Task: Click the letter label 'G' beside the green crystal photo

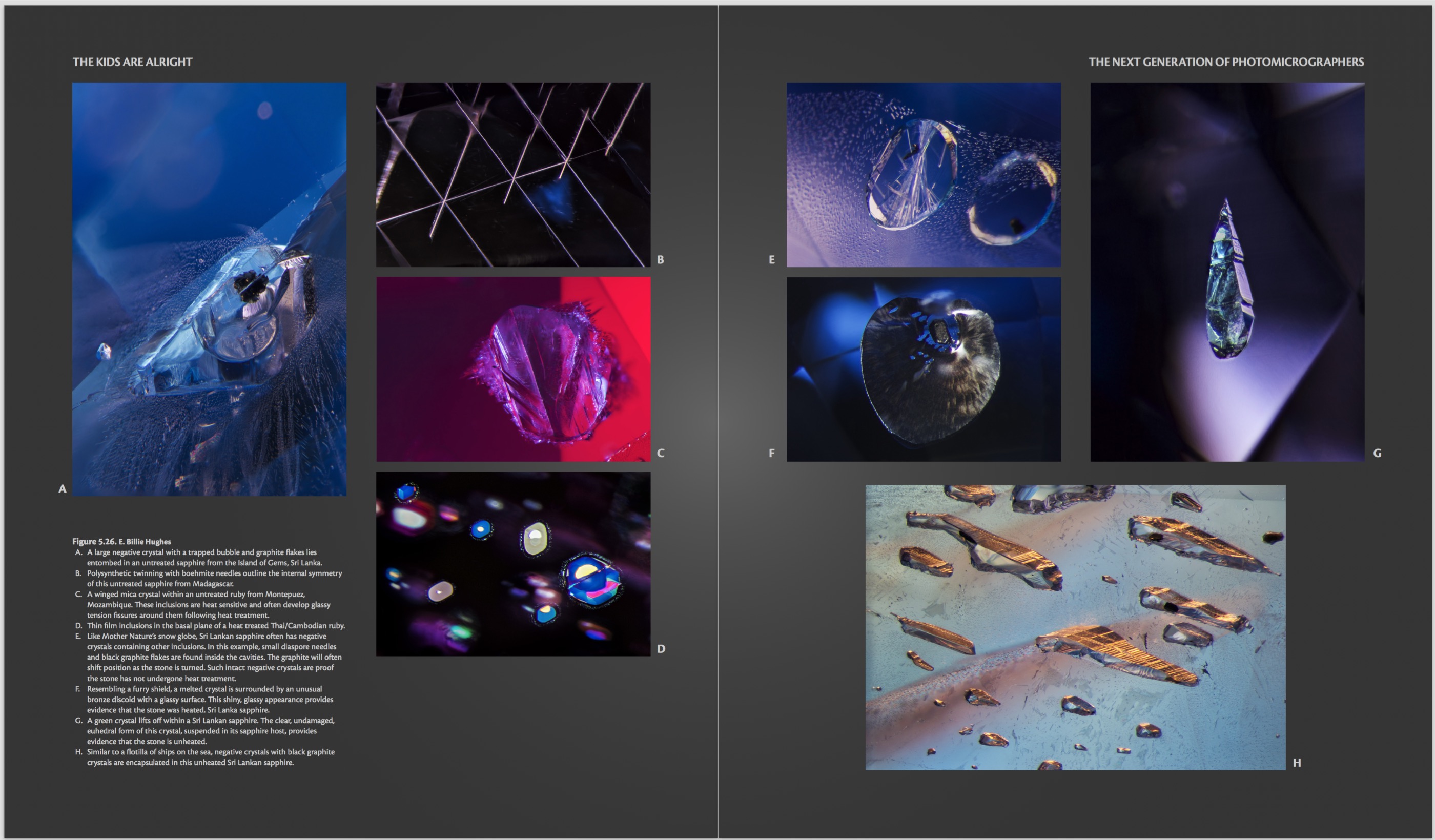Action: (x=1378, y=454)
